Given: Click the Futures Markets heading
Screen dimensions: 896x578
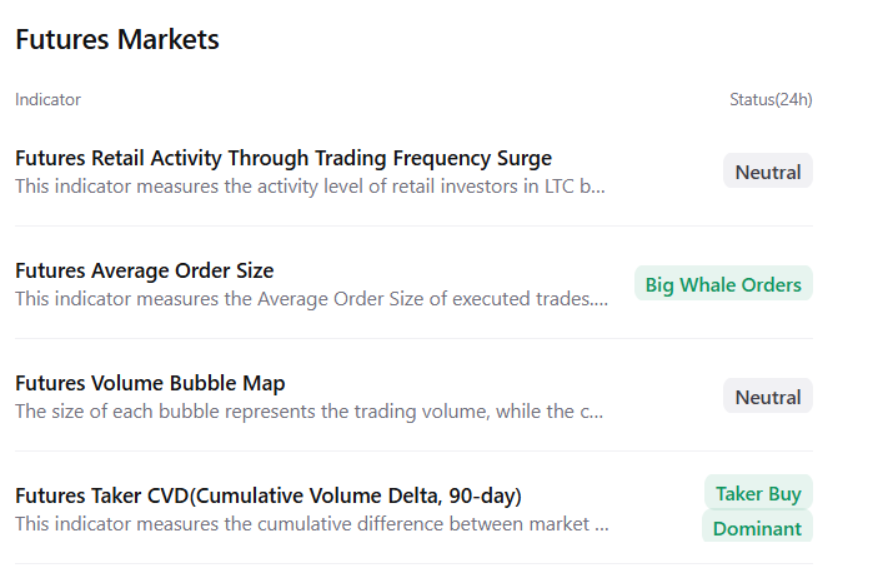Looking at the screenshot, I should 117,40.
